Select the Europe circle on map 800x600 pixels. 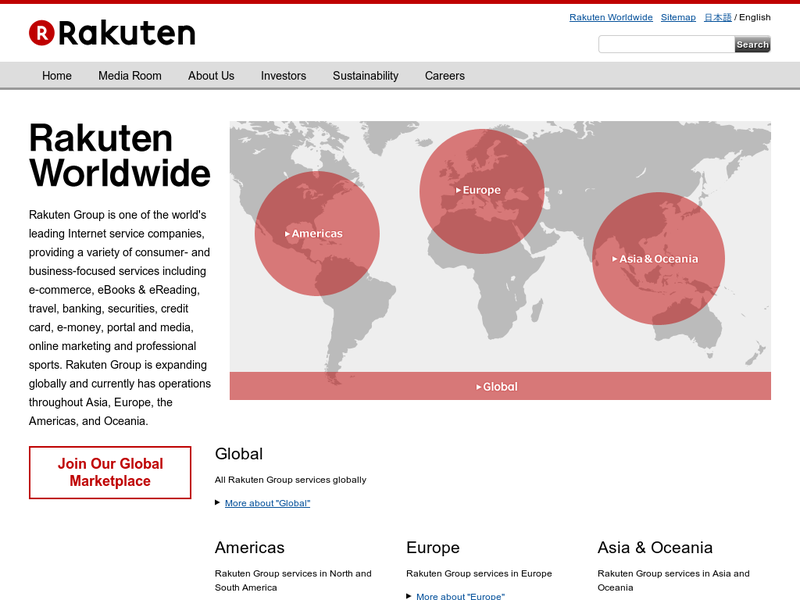click(481, 190)
